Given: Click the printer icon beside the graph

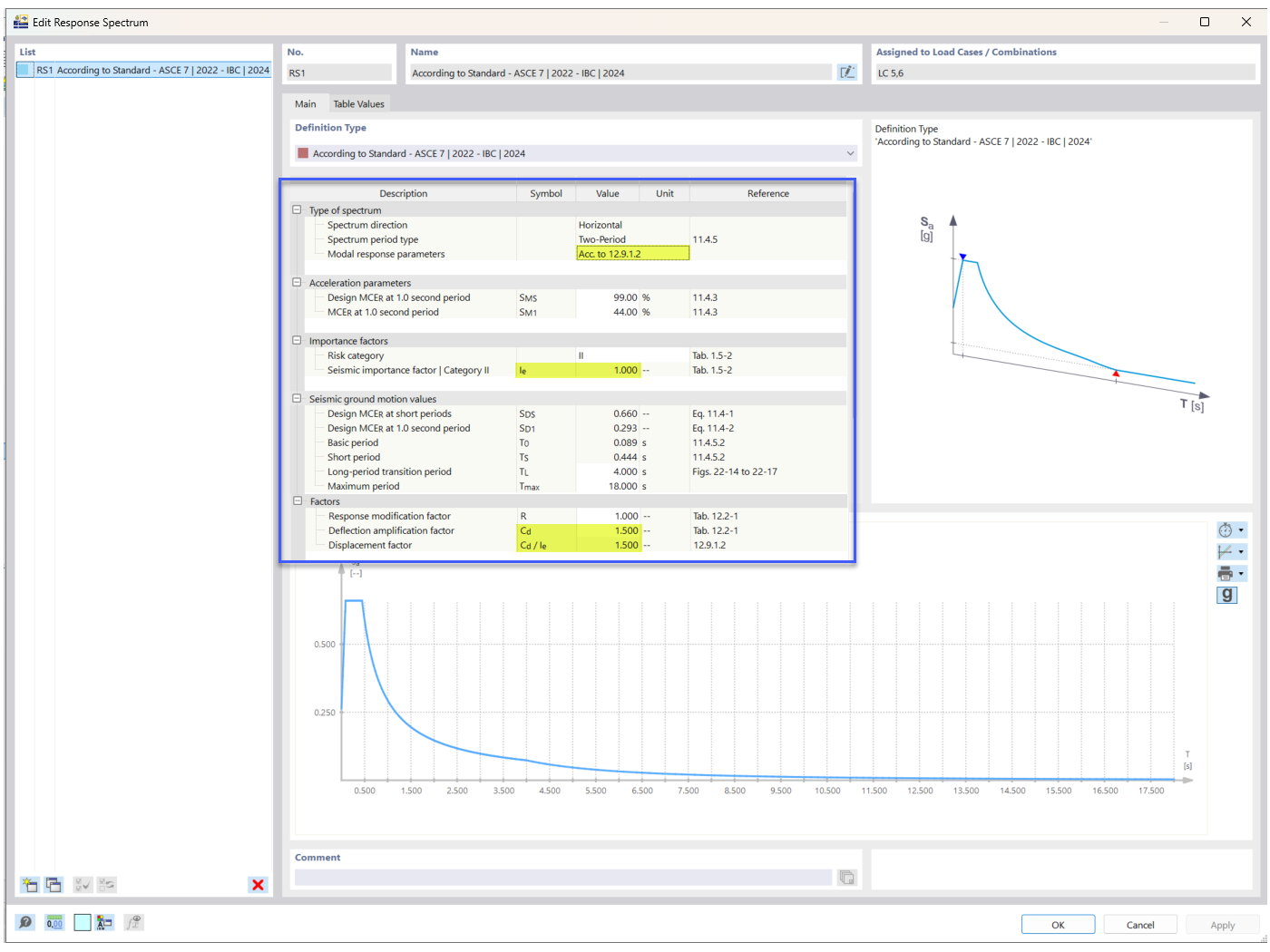Looking at the screenshot, I should (x=1226, y=574).
